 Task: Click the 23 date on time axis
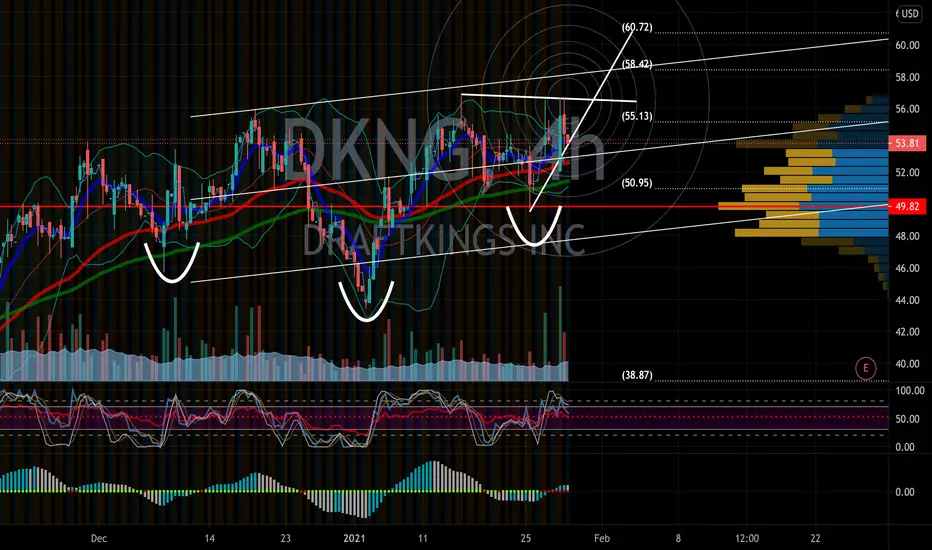click(x=286, y=539)
